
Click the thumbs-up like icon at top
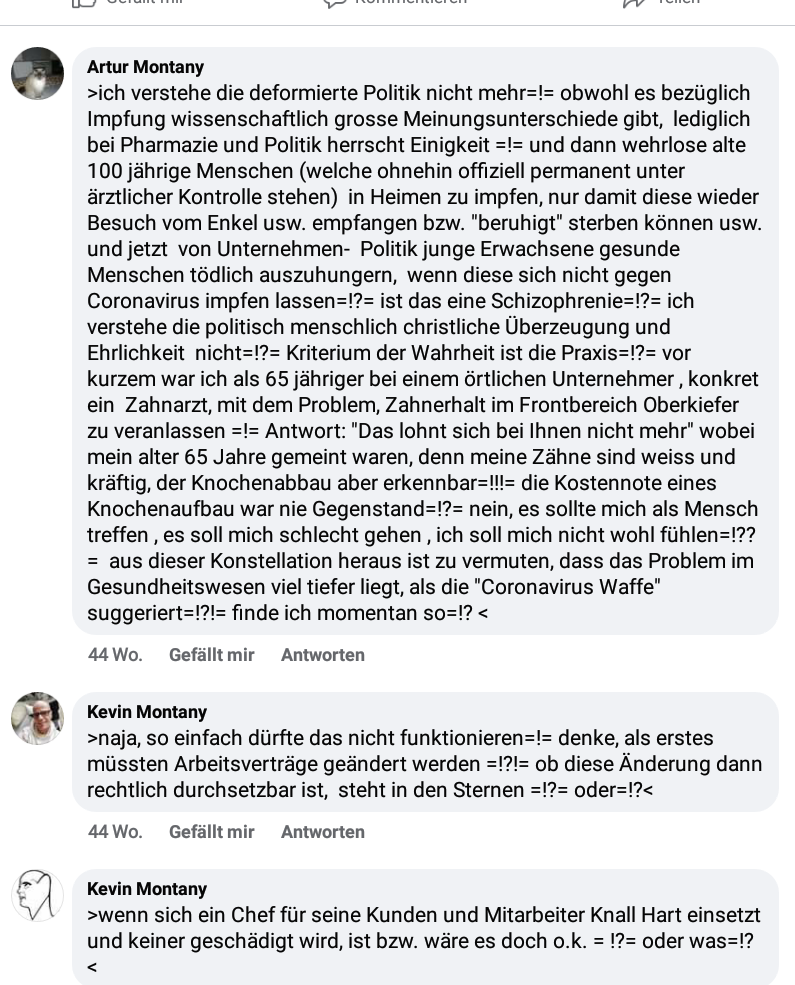84,3
